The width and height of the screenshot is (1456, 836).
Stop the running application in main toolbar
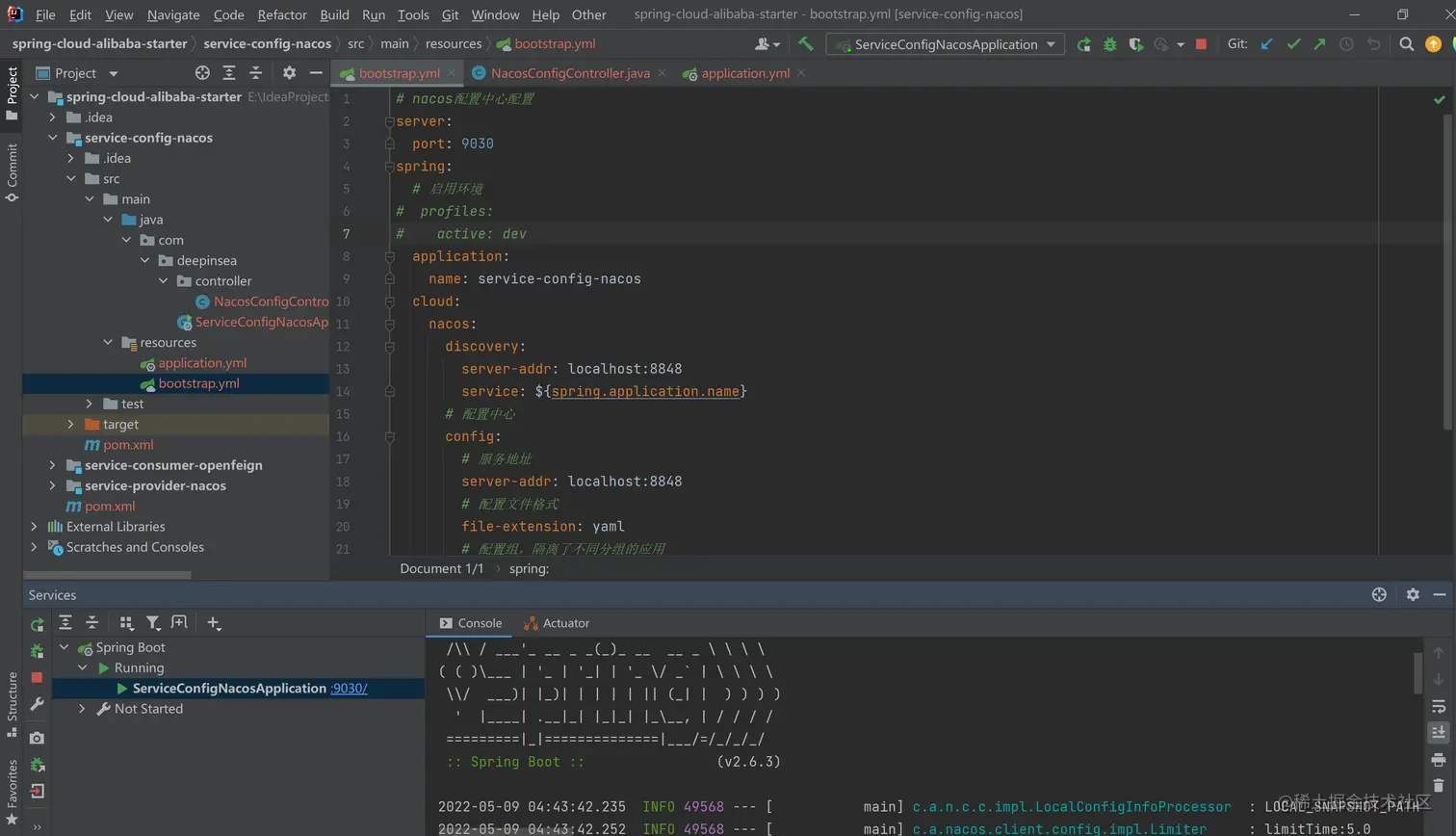1201,44
